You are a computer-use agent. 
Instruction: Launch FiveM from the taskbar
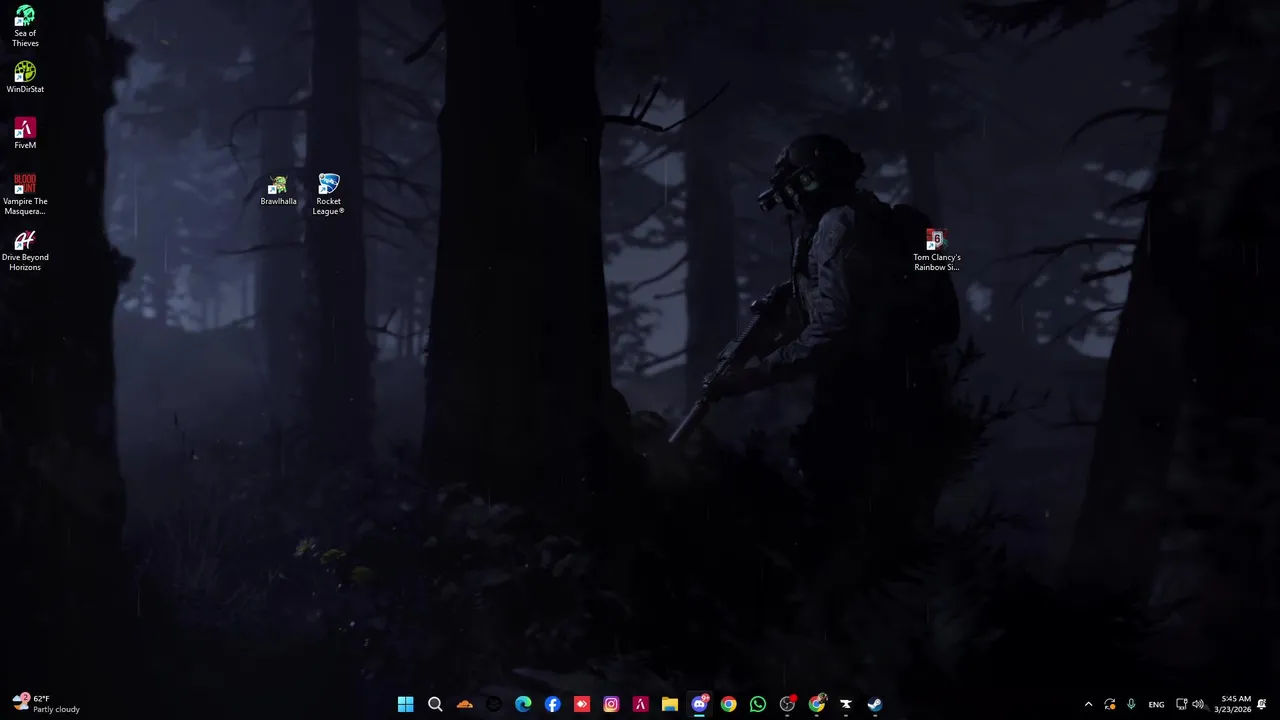tap(640, 704)
